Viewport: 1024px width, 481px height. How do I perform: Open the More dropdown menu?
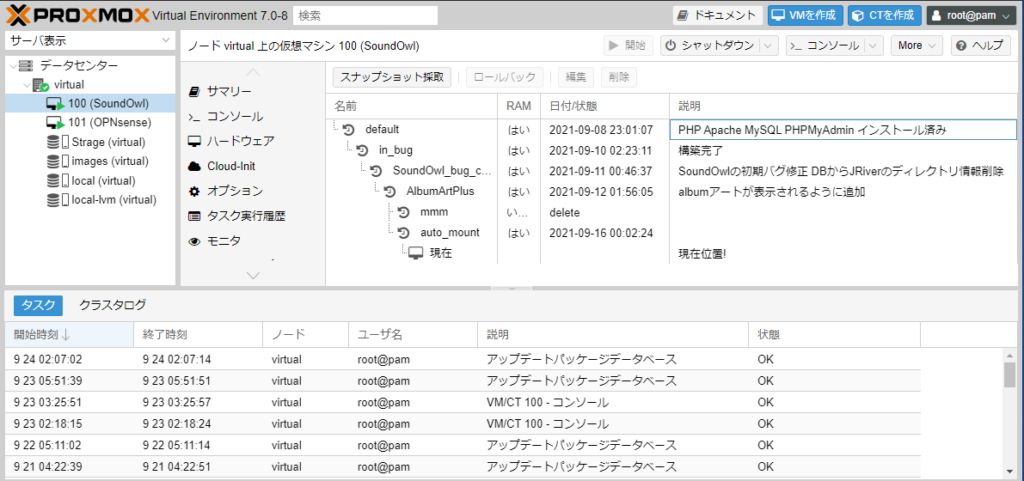918,46
